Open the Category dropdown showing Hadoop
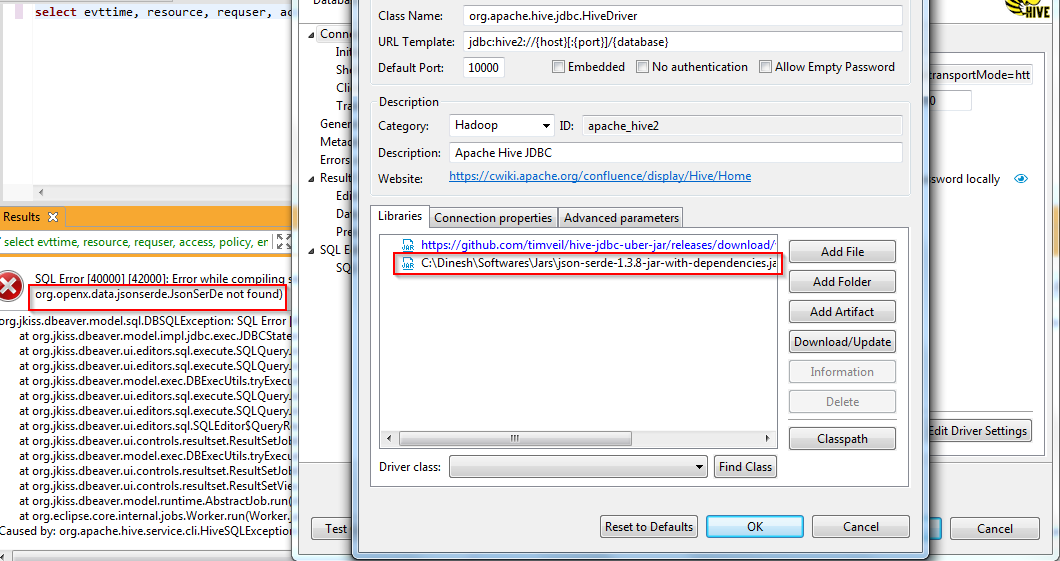The image size is (1060, 561). point(502,126)
